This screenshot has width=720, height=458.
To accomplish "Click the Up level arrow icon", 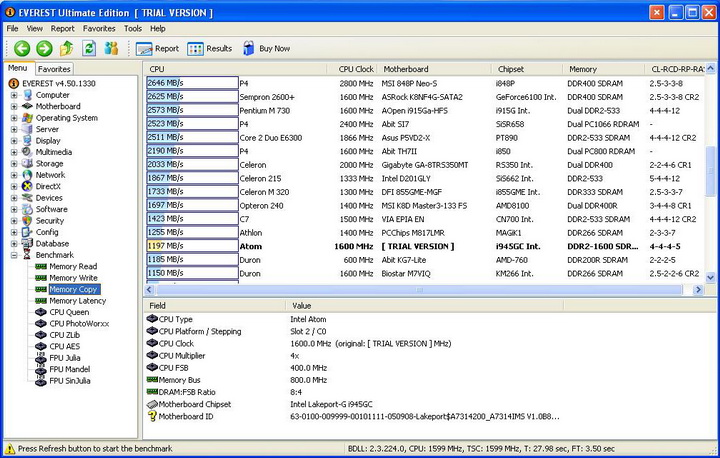I will pyautogui.click(x=67, y=48).
